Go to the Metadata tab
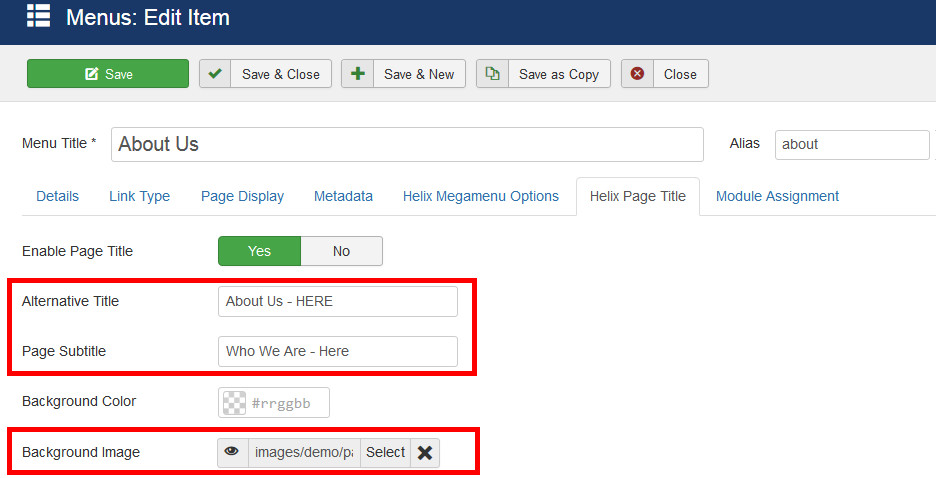The image size is (936, 478). point(343,196)
